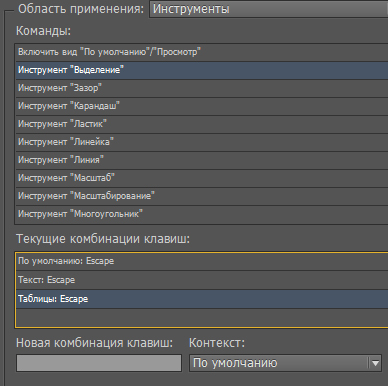Select command Инструмент "Зазор"
The width and height of the screenshot is (388, 386).
(202, 88)
